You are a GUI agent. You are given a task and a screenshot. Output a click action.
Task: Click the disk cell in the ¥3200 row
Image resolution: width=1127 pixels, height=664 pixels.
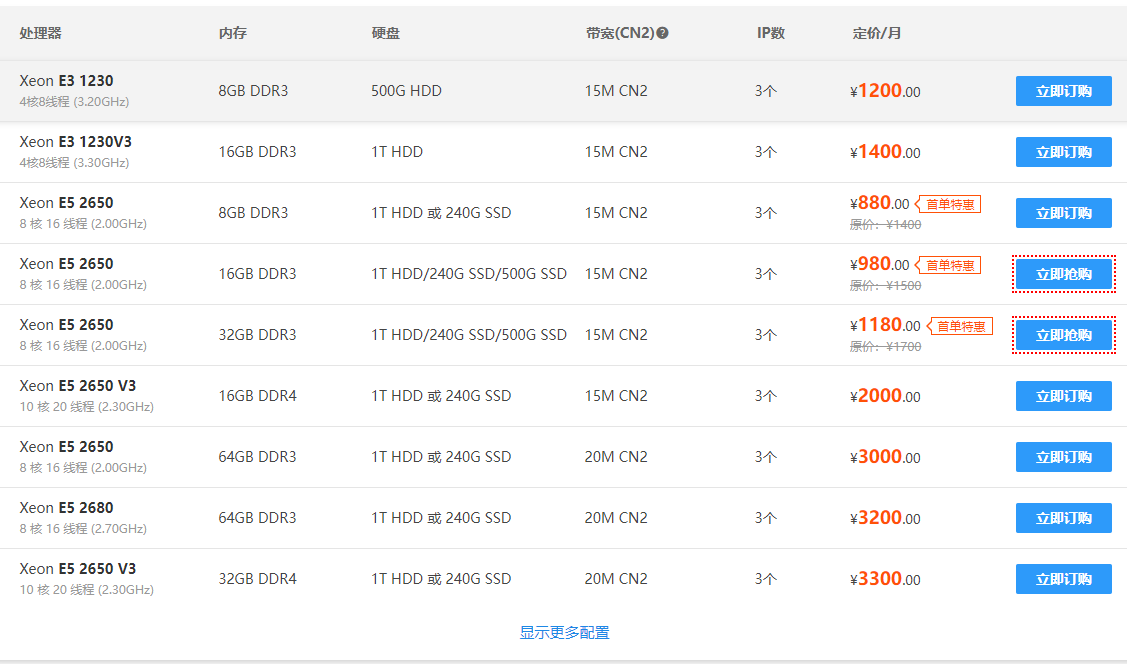441,519
